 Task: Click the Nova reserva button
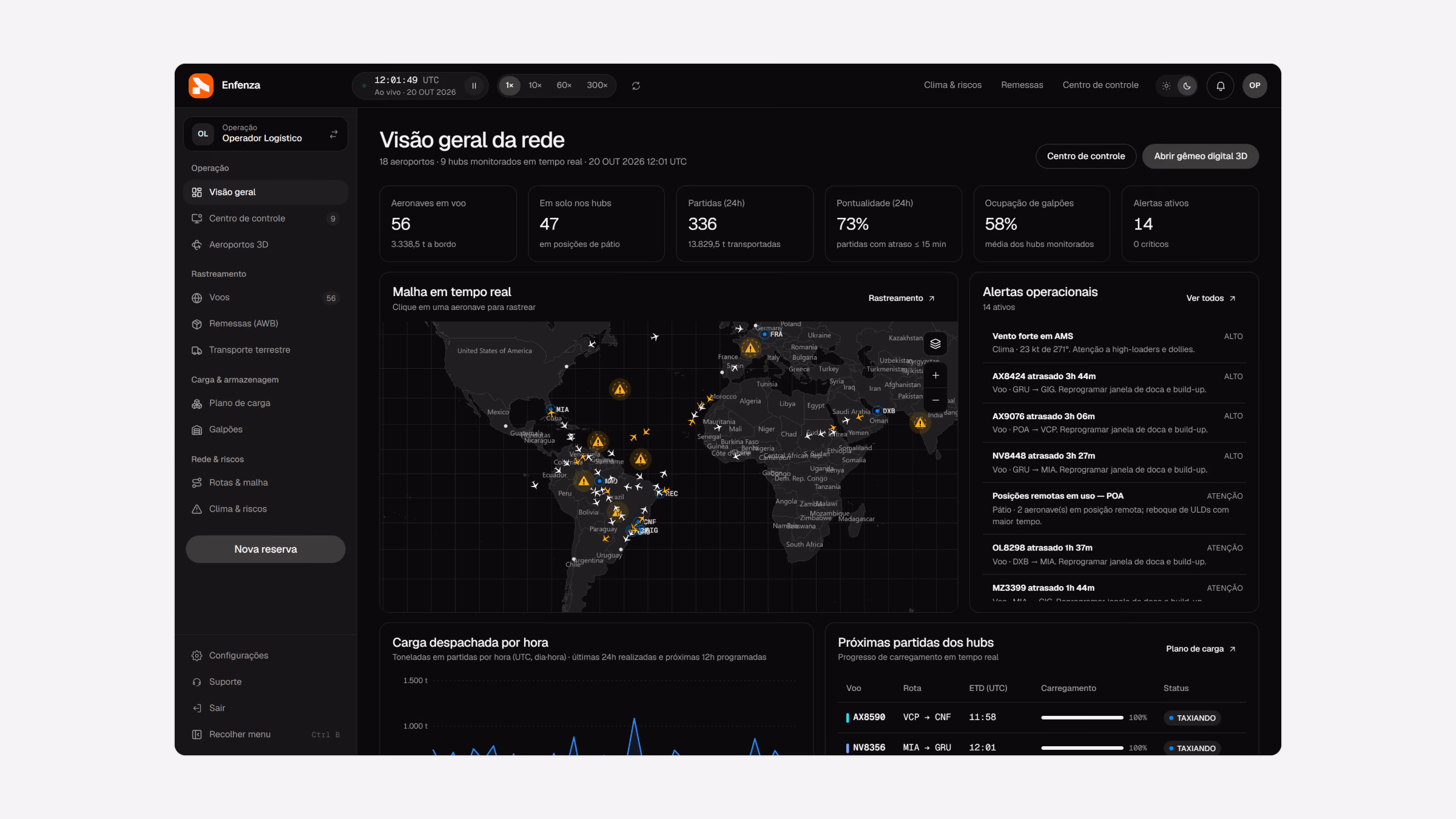pyautogui.click(x=266, y=549)
